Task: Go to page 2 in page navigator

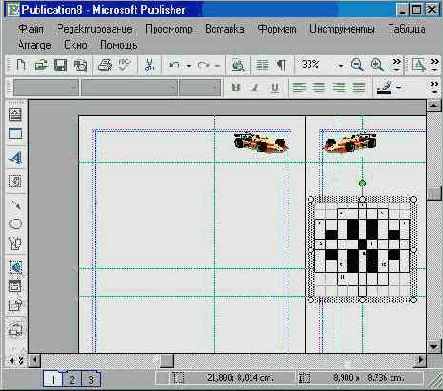Action: 72,379
